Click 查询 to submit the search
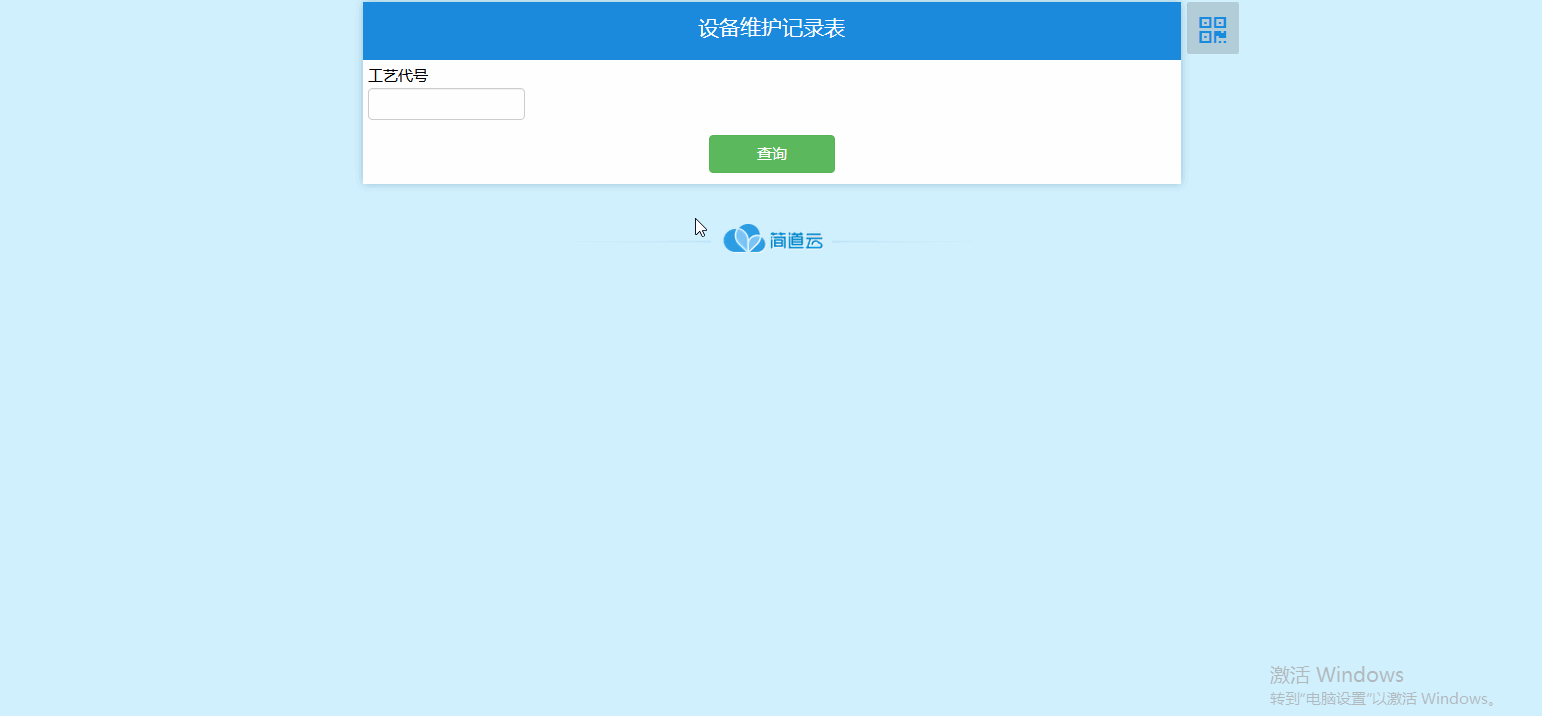 (771, 153)
